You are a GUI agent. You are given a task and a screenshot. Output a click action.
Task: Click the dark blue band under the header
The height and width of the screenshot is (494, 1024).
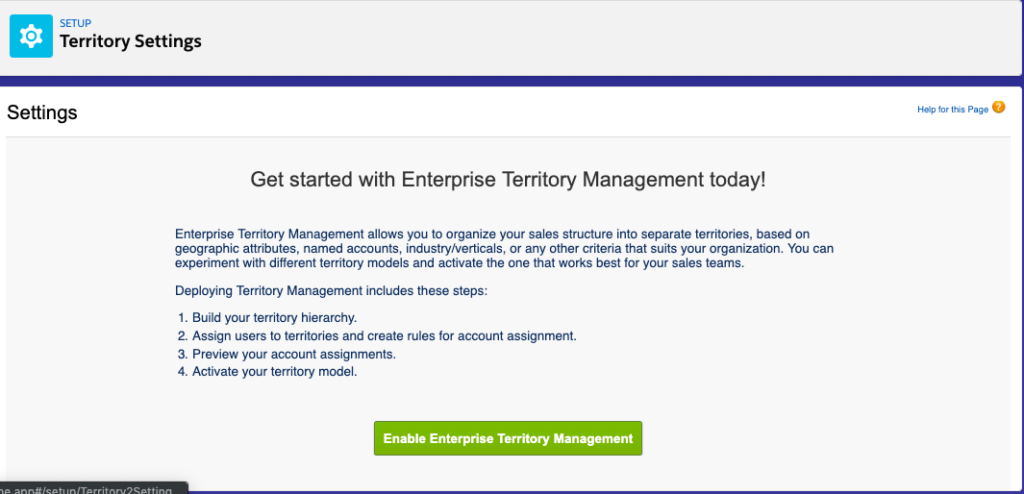coord(512,81)
